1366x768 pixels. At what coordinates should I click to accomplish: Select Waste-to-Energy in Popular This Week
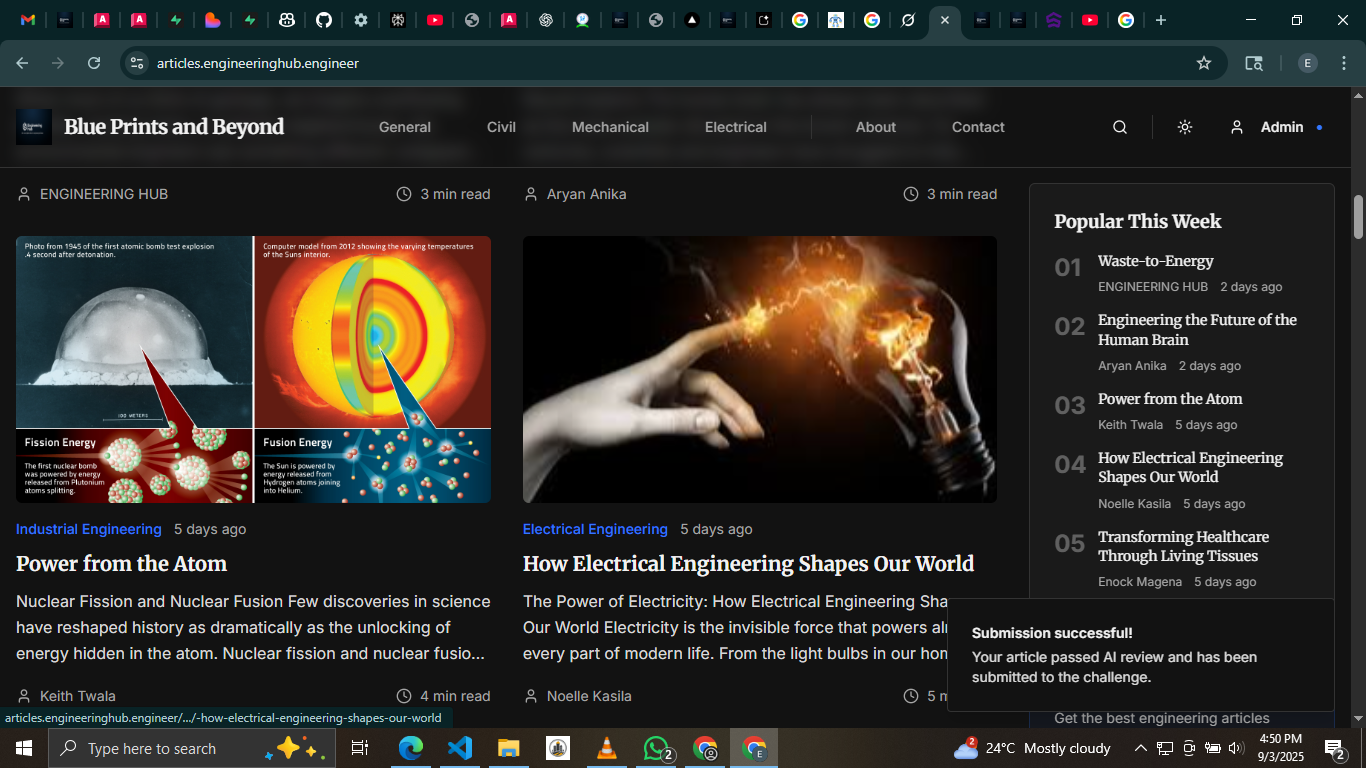[1155, 261]
